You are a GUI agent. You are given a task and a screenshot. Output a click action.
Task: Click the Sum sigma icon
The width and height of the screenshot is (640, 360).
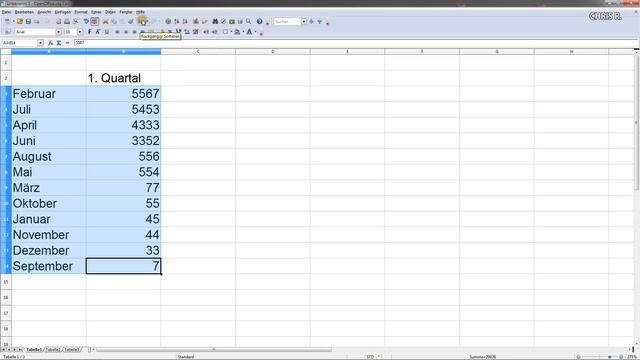point(59,43)
